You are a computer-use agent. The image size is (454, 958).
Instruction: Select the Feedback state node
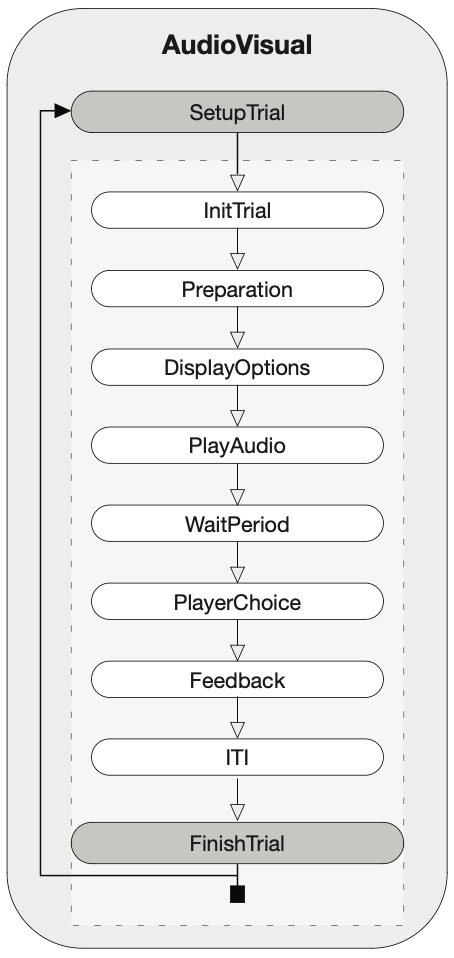point(237,679)
